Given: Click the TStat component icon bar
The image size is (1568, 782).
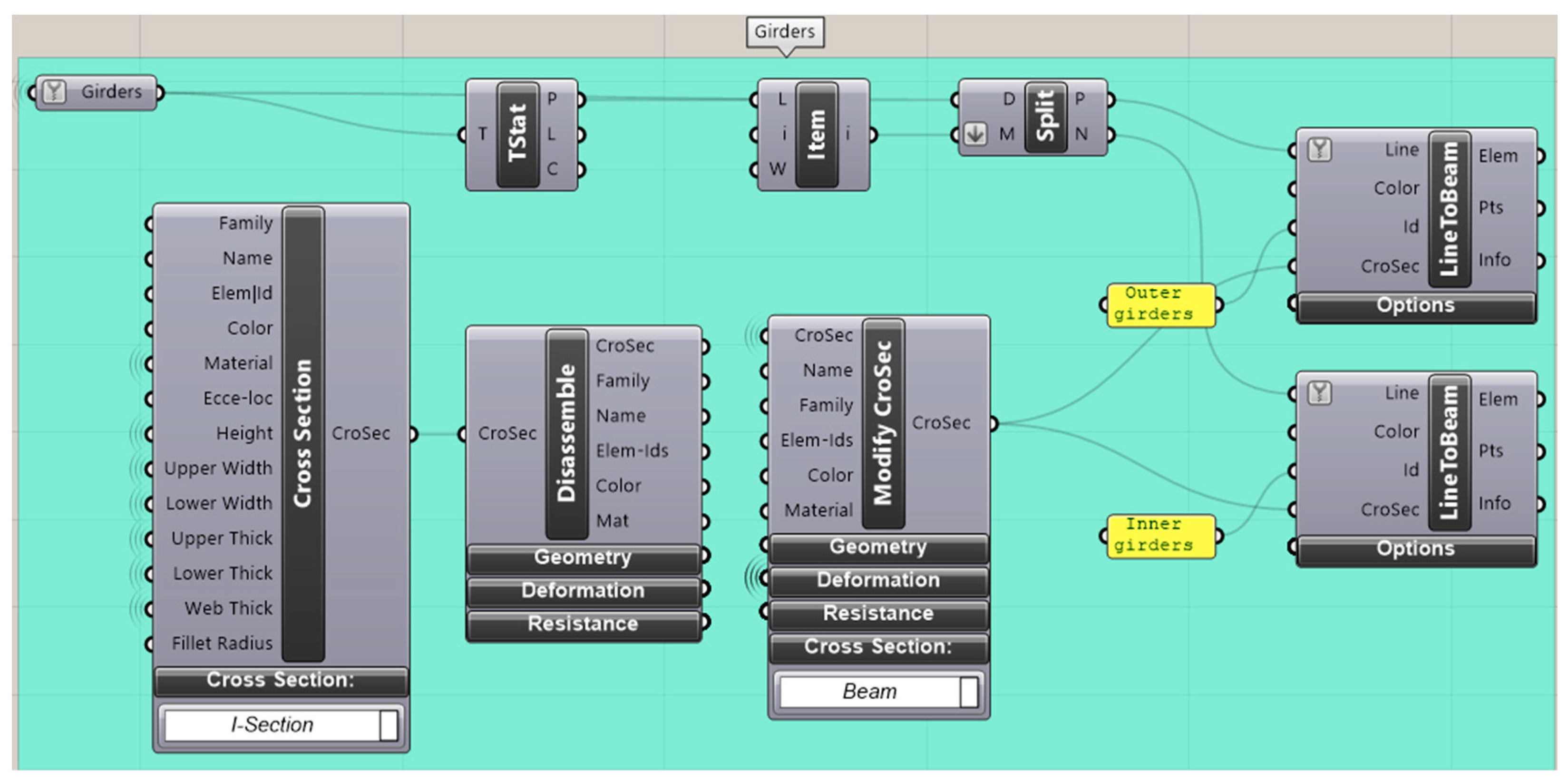Looking at the screenshot, I should point(517,134).
